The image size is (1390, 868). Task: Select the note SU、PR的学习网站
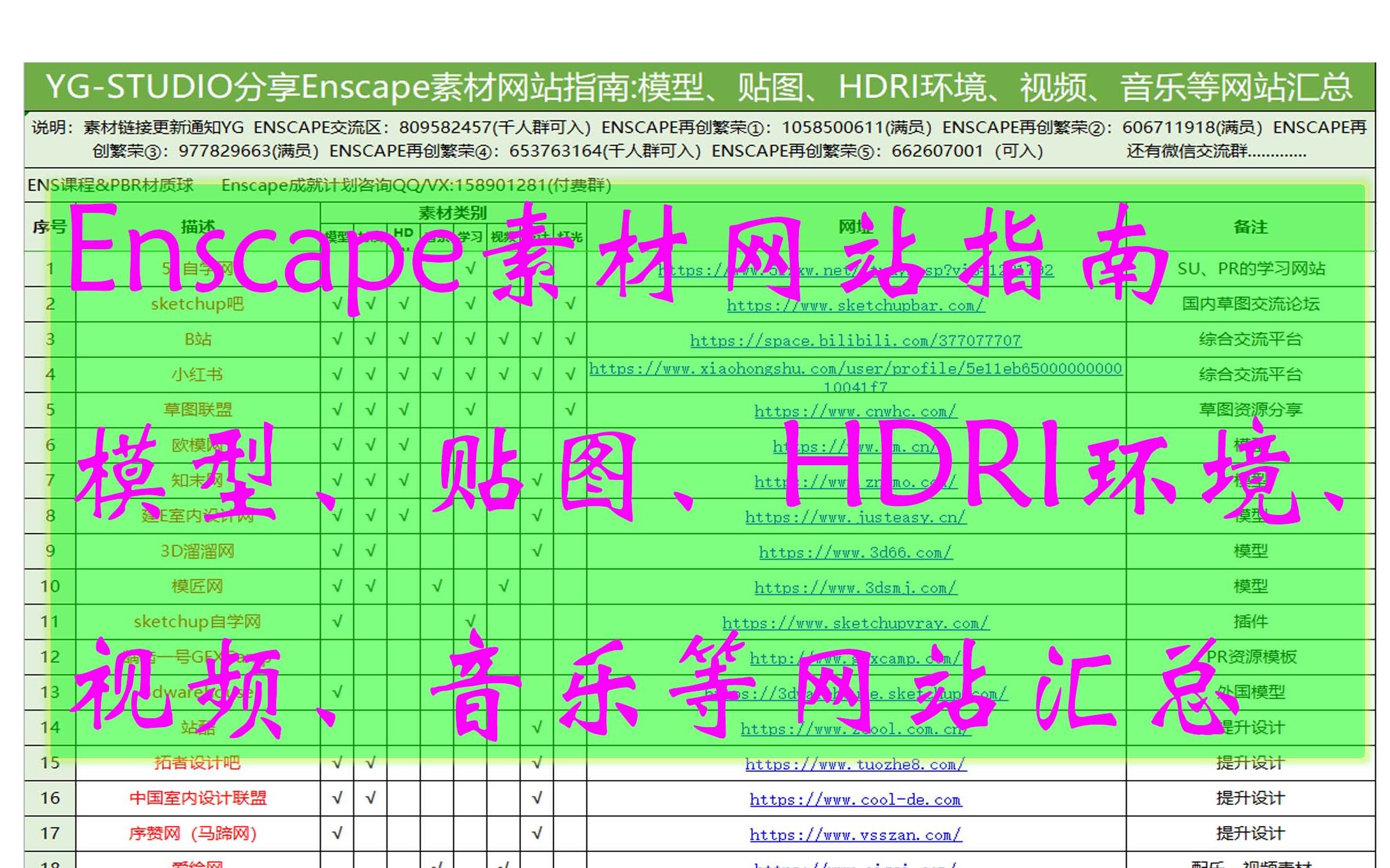[x=1250, y=269]
